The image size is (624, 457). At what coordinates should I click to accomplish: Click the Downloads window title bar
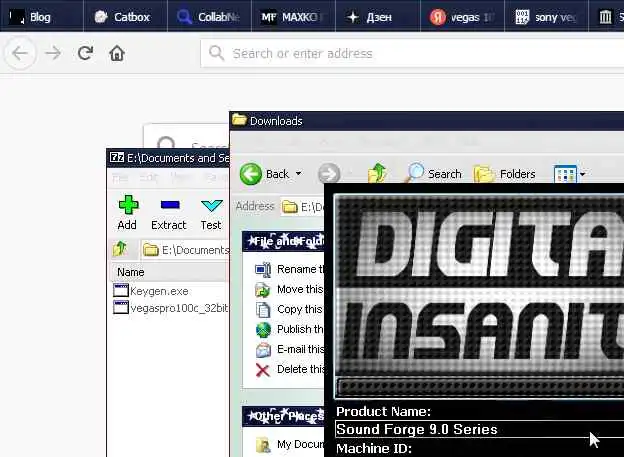[x=427, y=121]
